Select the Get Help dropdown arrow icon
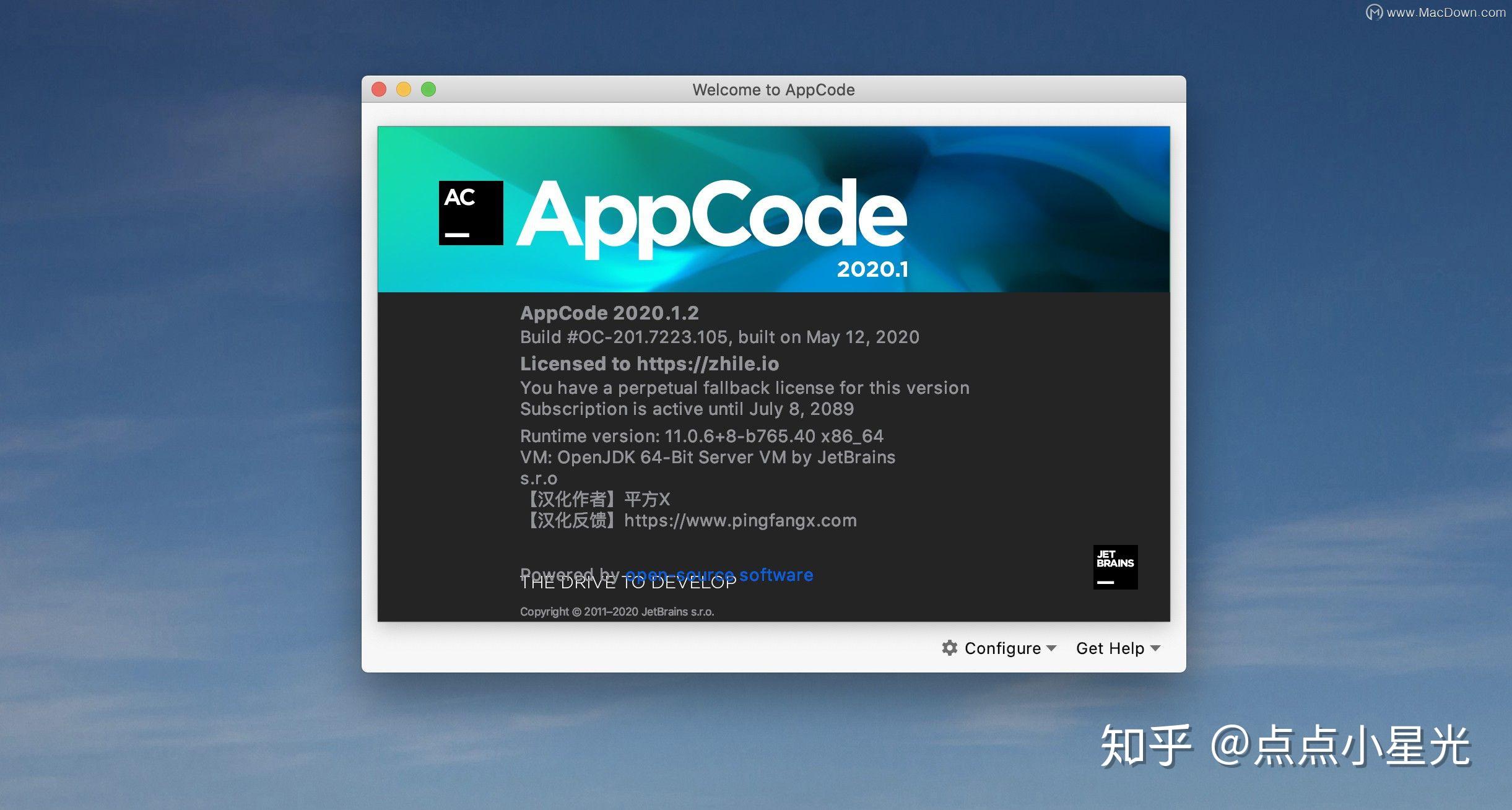1512x810 pixels. (x=1157, y=649)
